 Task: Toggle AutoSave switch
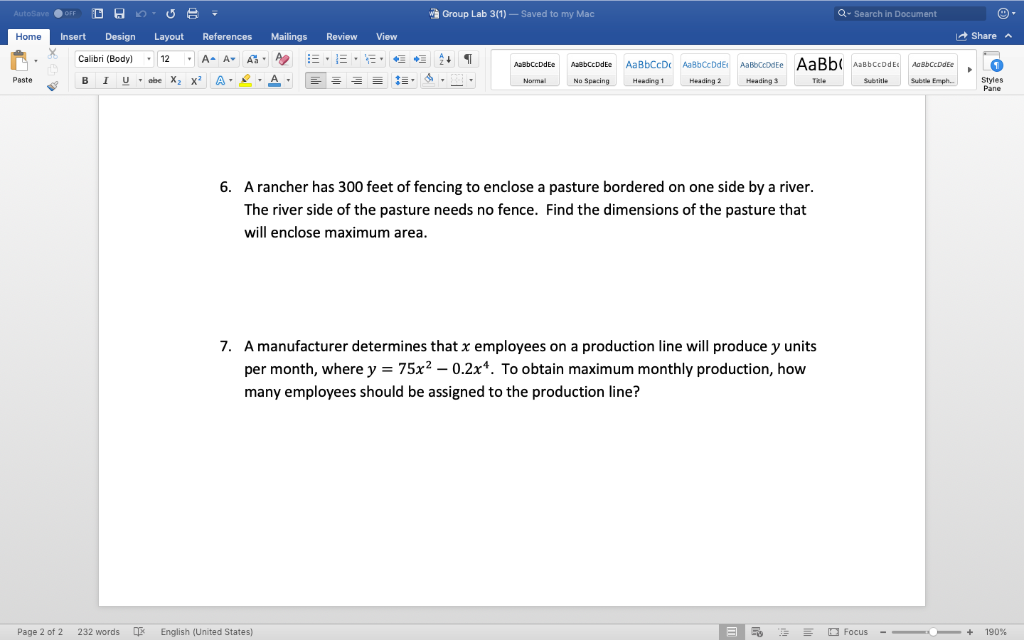66,14
